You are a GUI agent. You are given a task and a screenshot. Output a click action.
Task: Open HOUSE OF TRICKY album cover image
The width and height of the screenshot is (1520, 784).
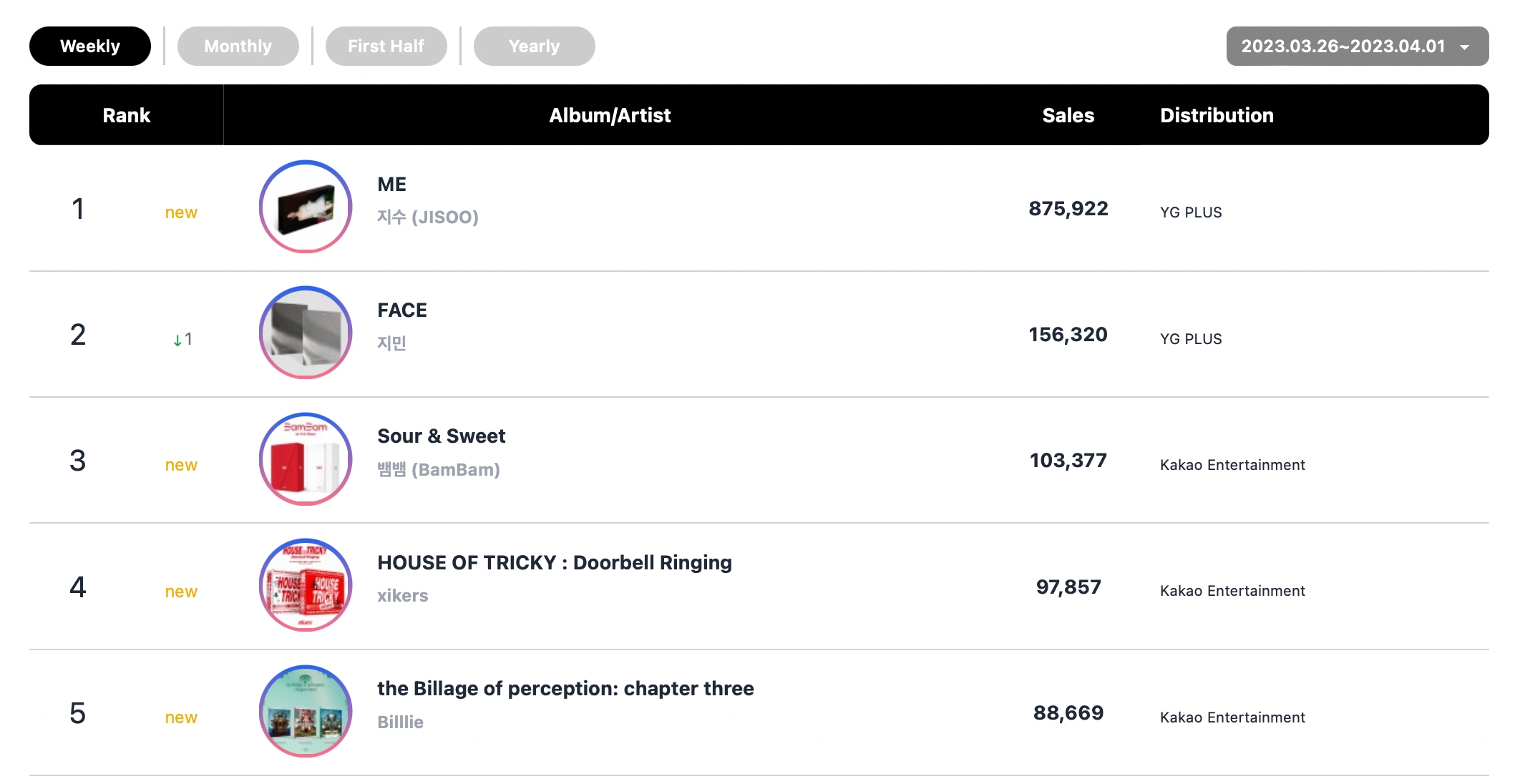306,585
